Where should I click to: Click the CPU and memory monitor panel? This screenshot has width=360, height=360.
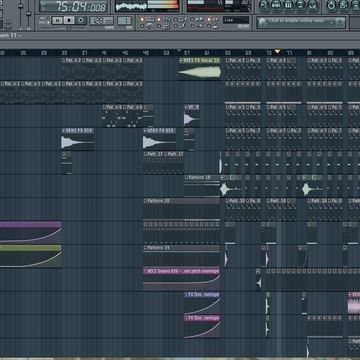[218, 6]
